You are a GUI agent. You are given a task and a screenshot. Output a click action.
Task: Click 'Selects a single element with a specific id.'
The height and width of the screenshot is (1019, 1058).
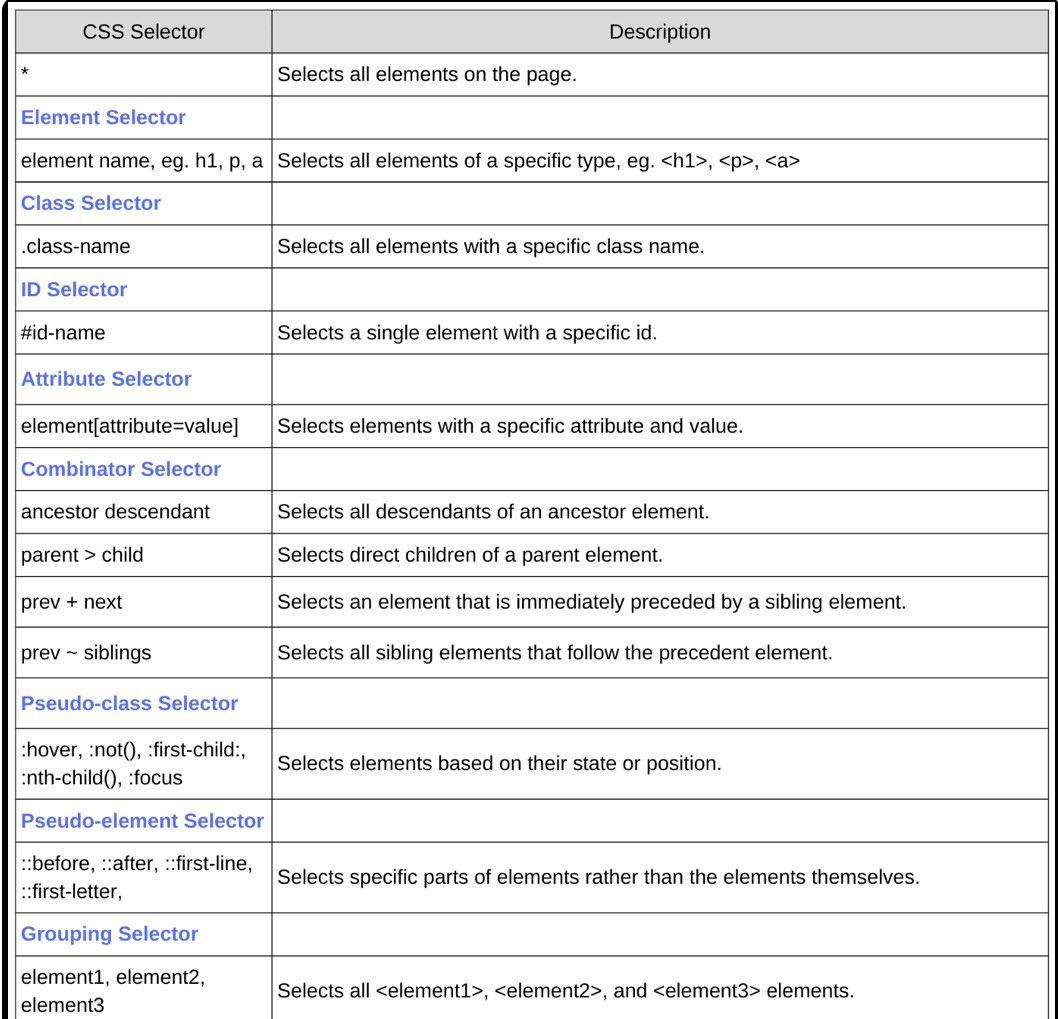click(x=467, y=333)
